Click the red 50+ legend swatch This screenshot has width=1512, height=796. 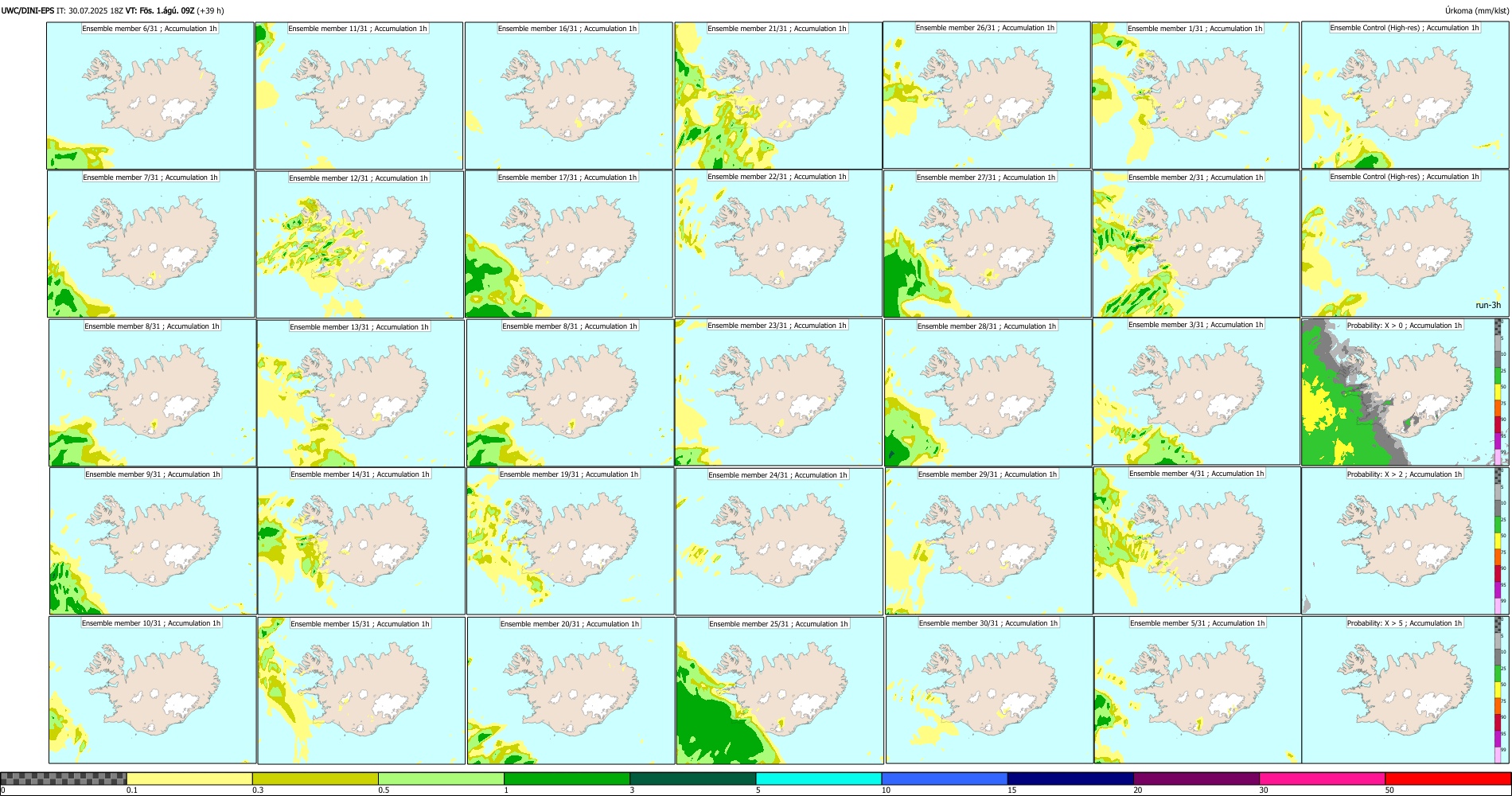click(x=1448, y=778)
